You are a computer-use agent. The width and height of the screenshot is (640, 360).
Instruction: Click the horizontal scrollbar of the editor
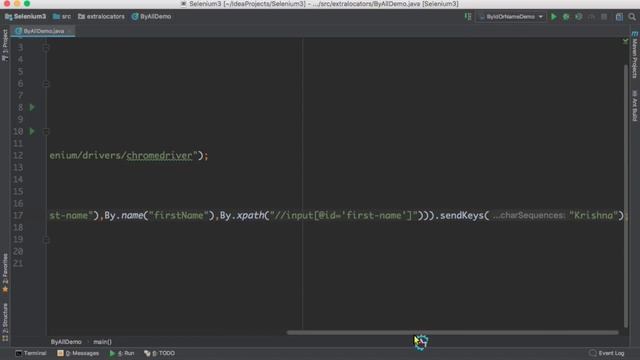click(452, 332)
